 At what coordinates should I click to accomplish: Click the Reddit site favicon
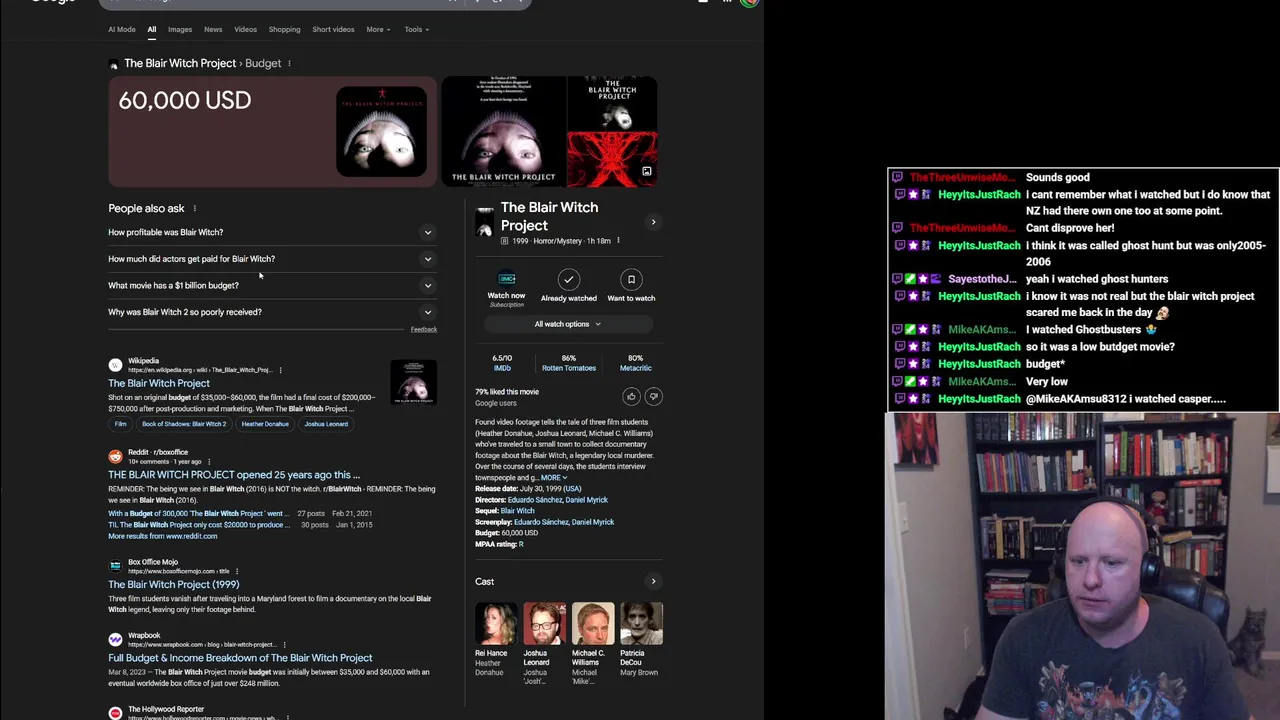(115, 457)
